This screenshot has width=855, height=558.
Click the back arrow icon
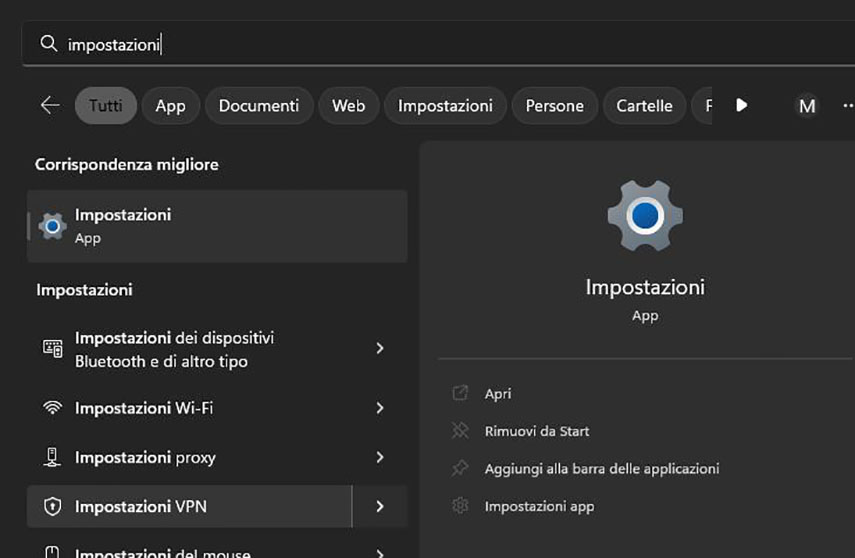(50, 105)
